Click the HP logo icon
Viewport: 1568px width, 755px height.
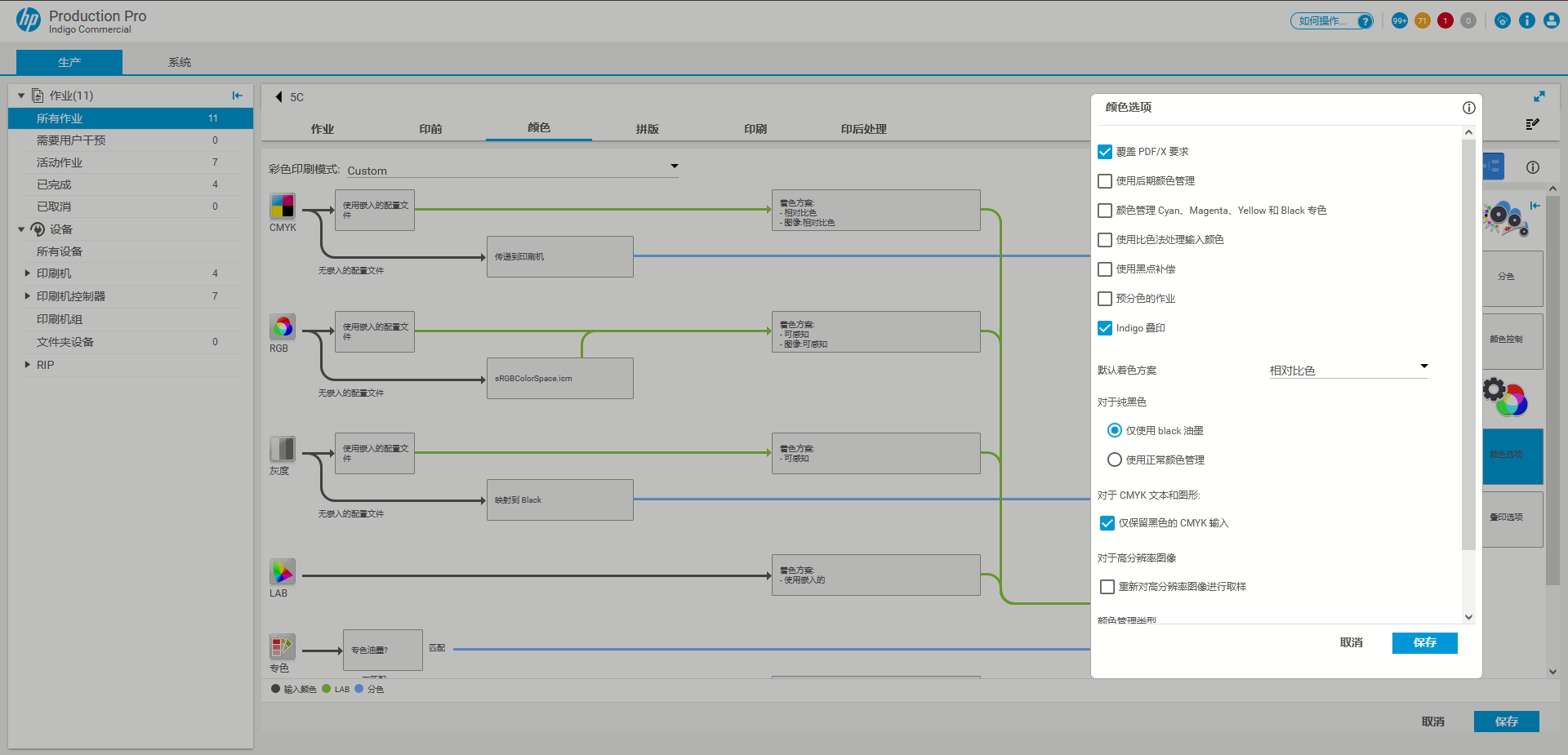coord(29,20)
